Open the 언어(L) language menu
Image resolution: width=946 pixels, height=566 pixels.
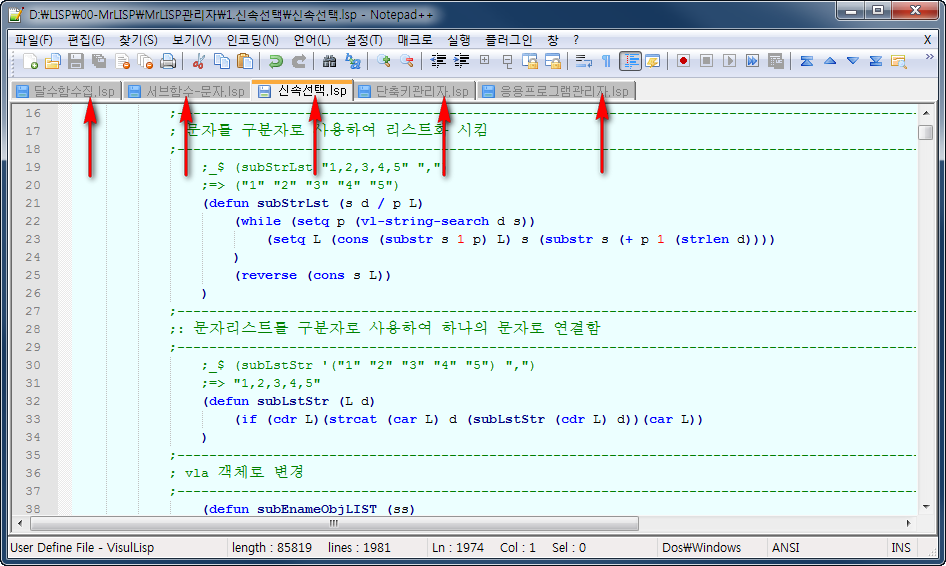(312, 39)
